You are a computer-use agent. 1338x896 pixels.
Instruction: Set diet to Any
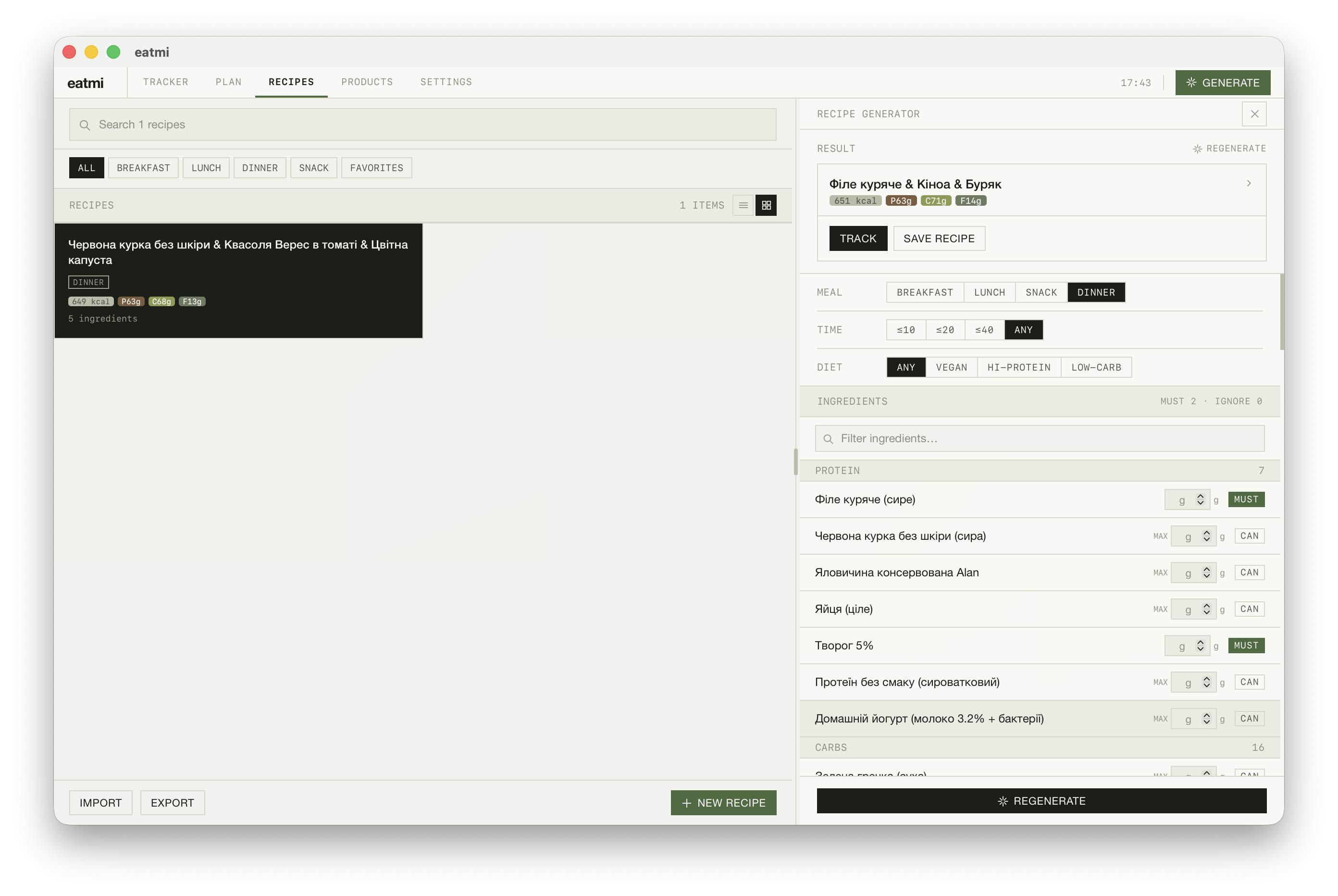coord(906,367)
